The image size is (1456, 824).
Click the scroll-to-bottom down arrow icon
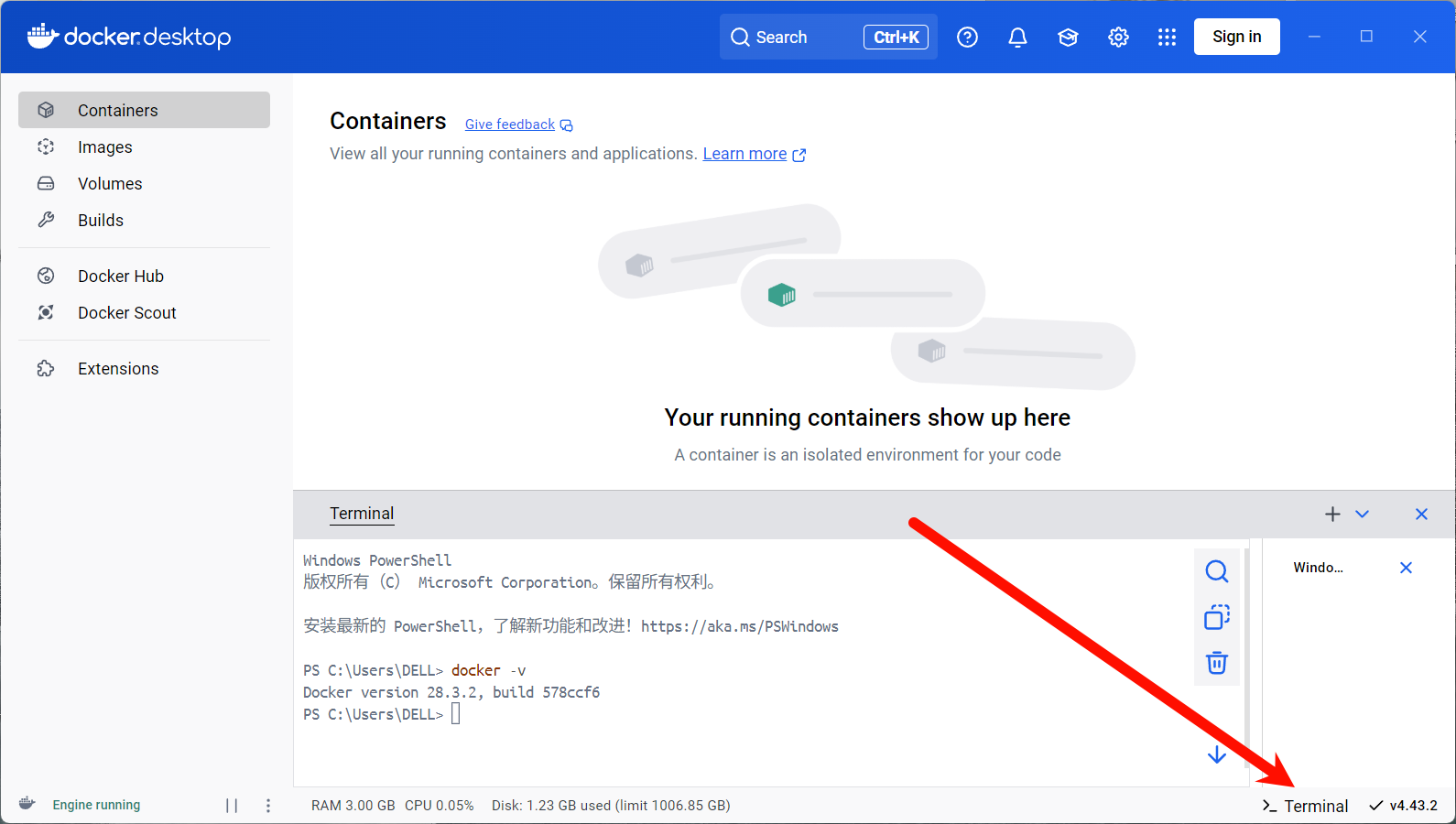(x=1216, y=754)
